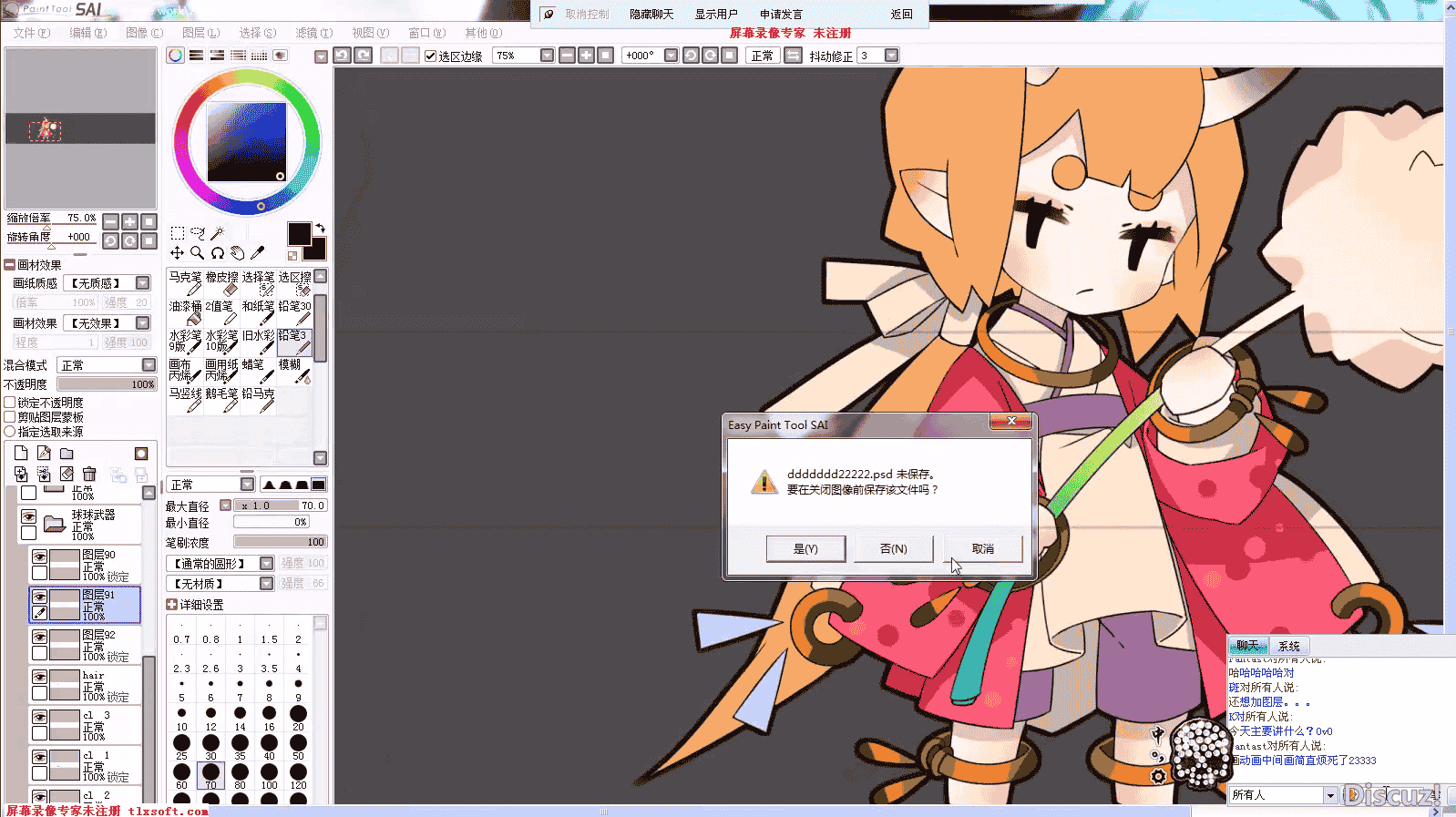Choose the 油漆桶 paint bucket tool
This screenshot has width=1456, height=817.
[x=185, y=312]
